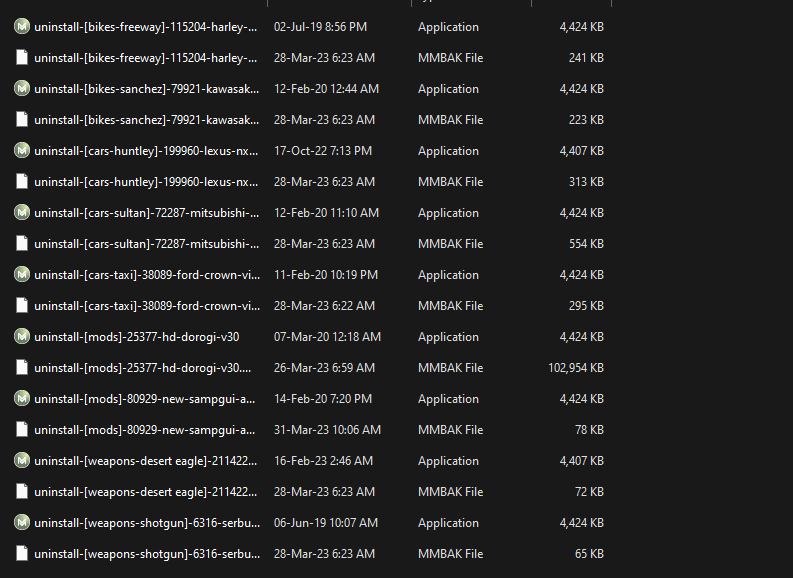Click the date 11-Feb-20 10:19 PM
This screenshot has height=578, width=793.
326,275
